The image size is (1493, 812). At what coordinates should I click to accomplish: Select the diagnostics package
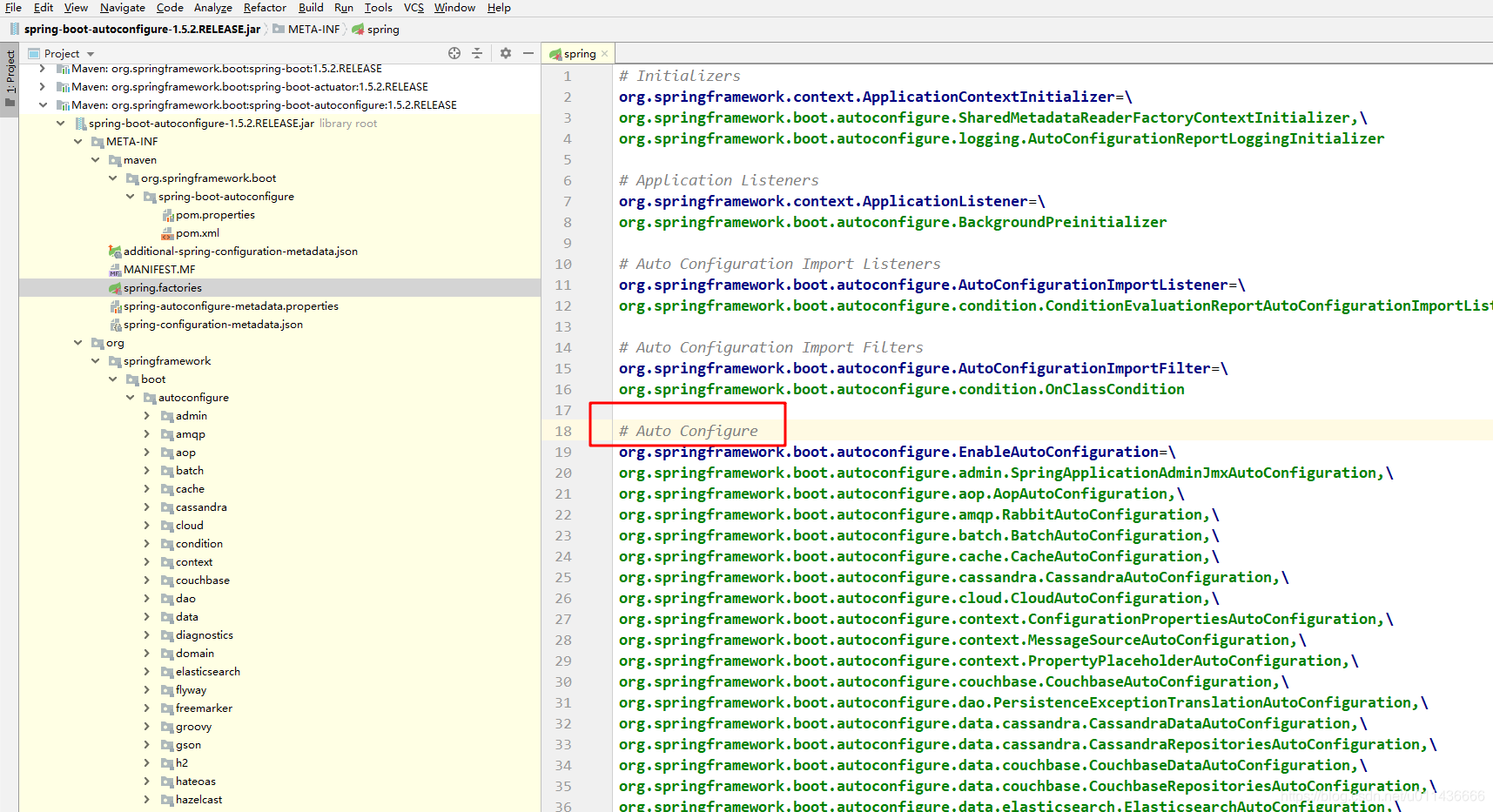[x=204, y=635]
